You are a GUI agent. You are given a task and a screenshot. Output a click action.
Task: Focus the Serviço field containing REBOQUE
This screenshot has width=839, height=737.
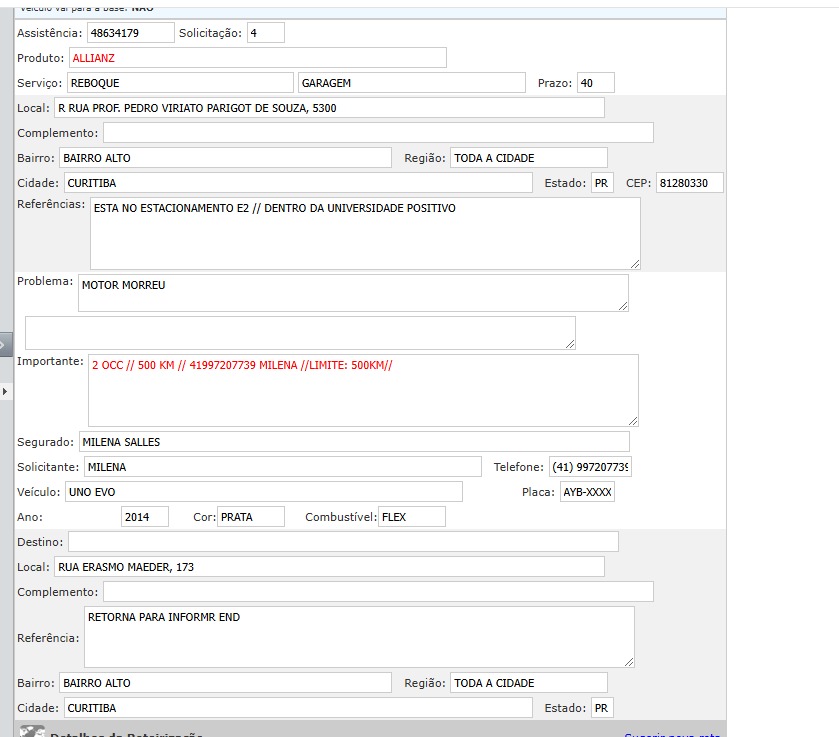180,83
